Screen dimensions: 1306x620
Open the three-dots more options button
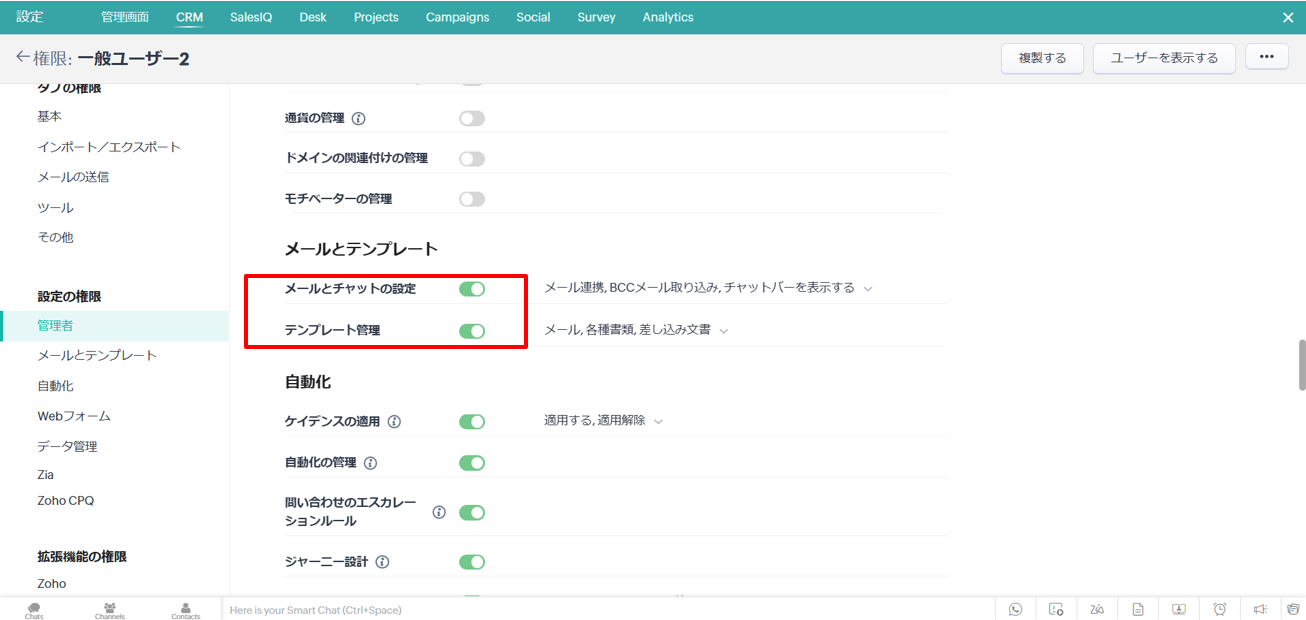point(1267,57)
